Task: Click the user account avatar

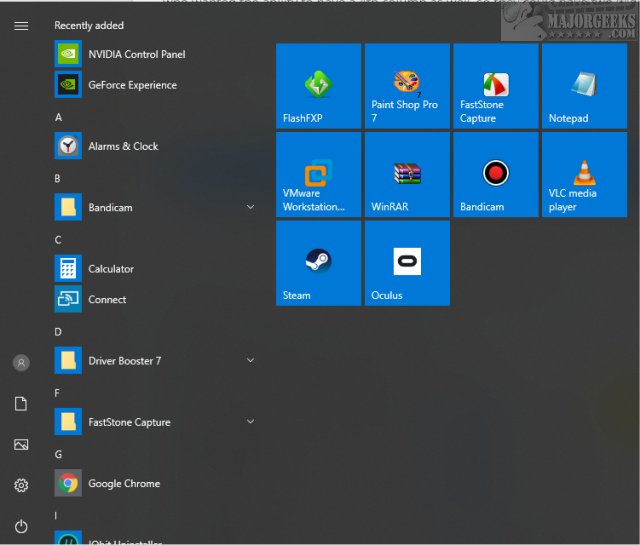Action: 21,363
